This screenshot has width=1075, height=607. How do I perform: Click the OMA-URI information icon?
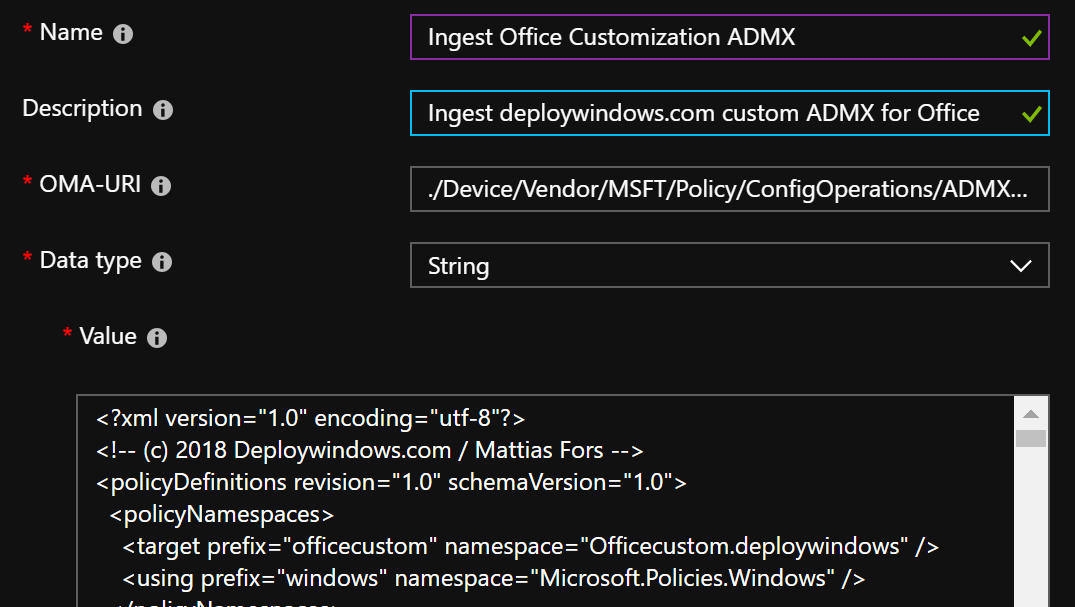(x=160, y=186)
